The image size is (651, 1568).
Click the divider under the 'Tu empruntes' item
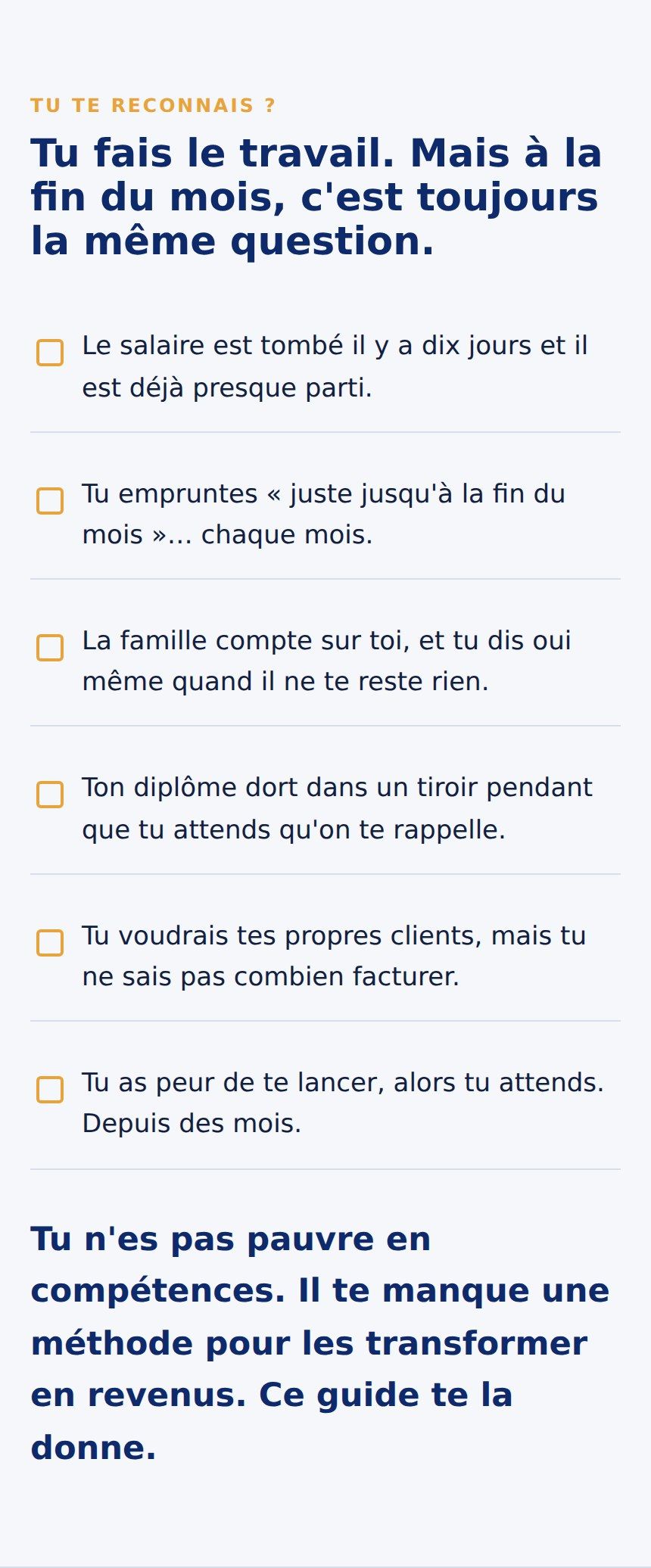coord(325,579)
